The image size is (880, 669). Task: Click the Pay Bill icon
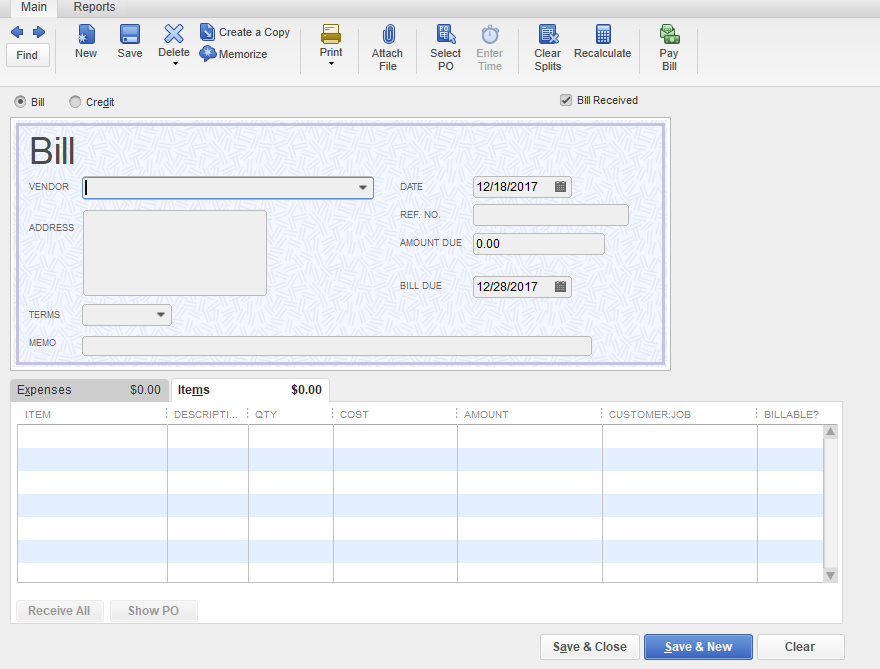click(x=669, y=34)
